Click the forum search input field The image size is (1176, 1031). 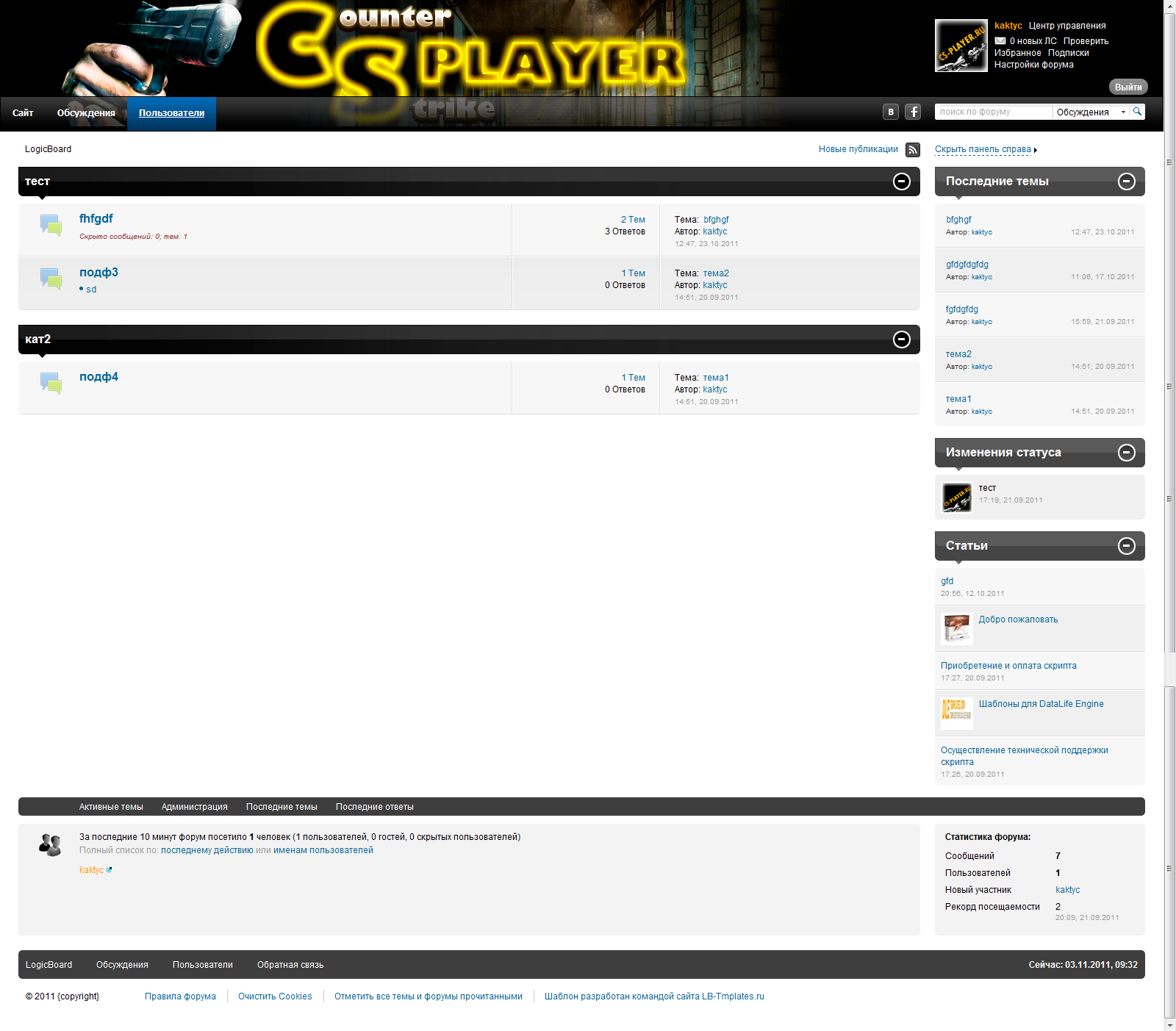click(994, 112)
